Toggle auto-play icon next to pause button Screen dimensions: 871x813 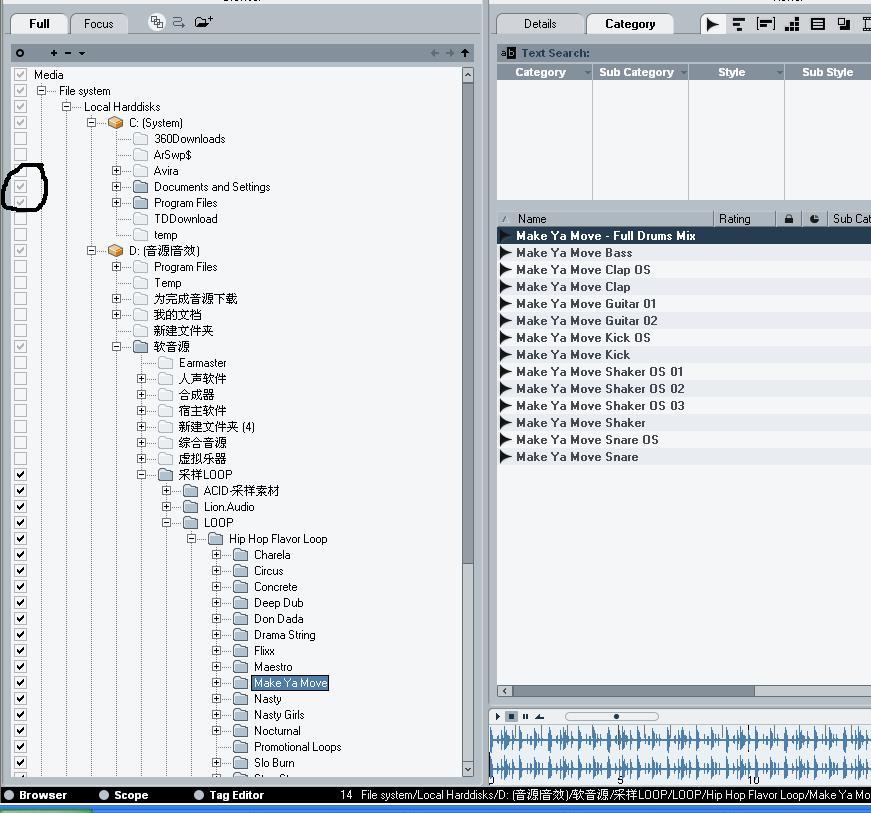tap(539, 716)
